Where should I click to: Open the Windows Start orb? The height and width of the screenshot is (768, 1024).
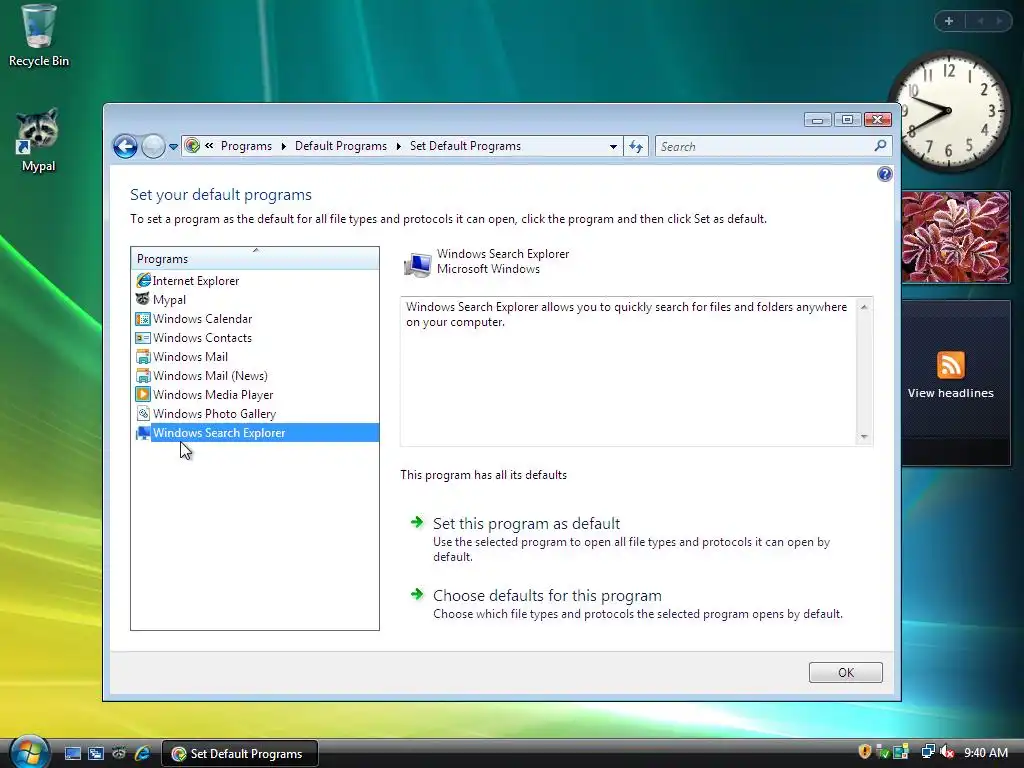(28, 752)
